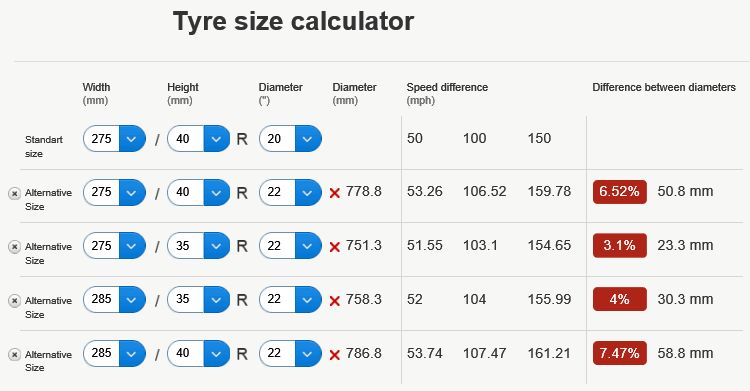The height and width of the screenshot is (391, 750).
Task: Remove the 285/40 R22 alternative size row
Action: [x=14, y=355]
